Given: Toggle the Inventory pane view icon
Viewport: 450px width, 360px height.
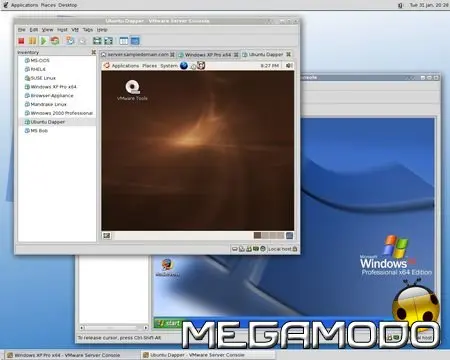Looking at the screenshot, I should click(124, 41).
